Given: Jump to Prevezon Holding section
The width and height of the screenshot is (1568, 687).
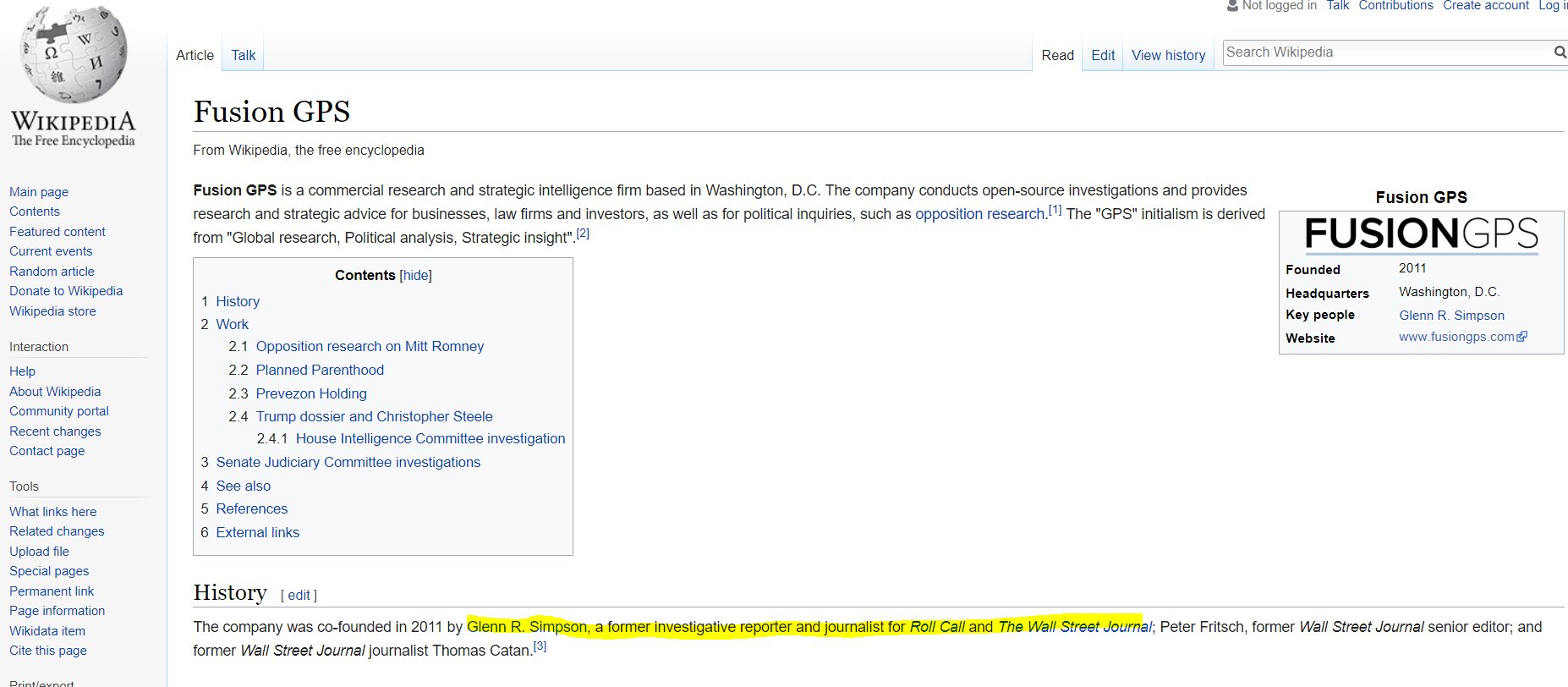Looking at the screenshot, I should [x=311, y=393].
